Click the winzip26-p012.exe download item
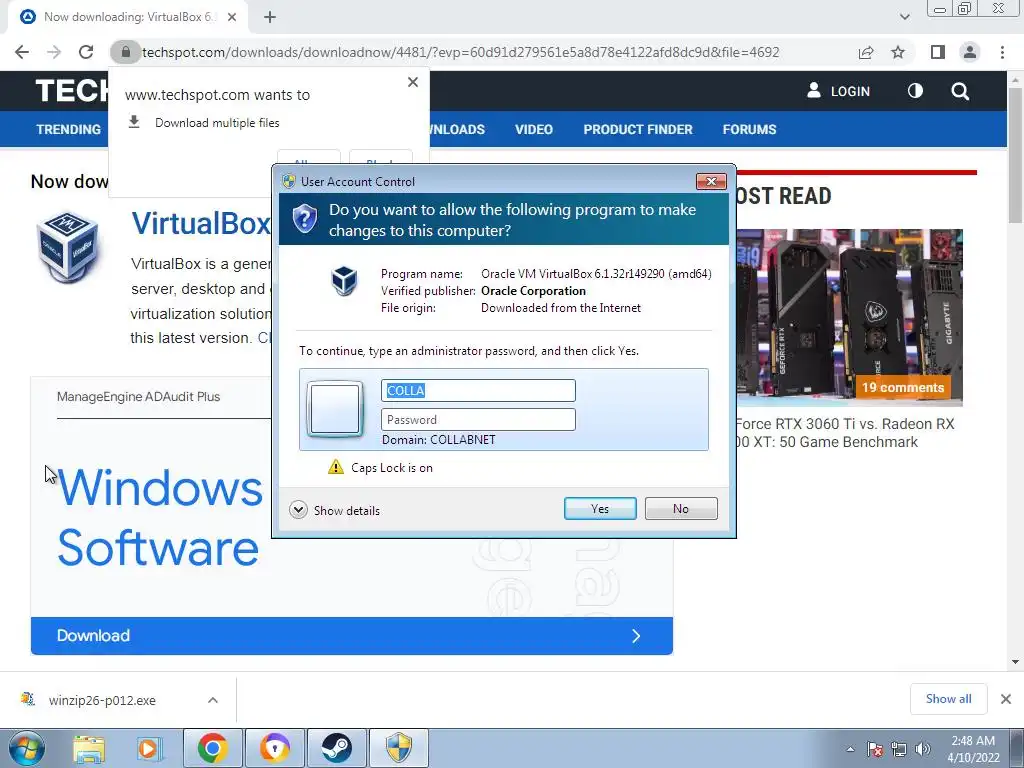 click(103, 700)
